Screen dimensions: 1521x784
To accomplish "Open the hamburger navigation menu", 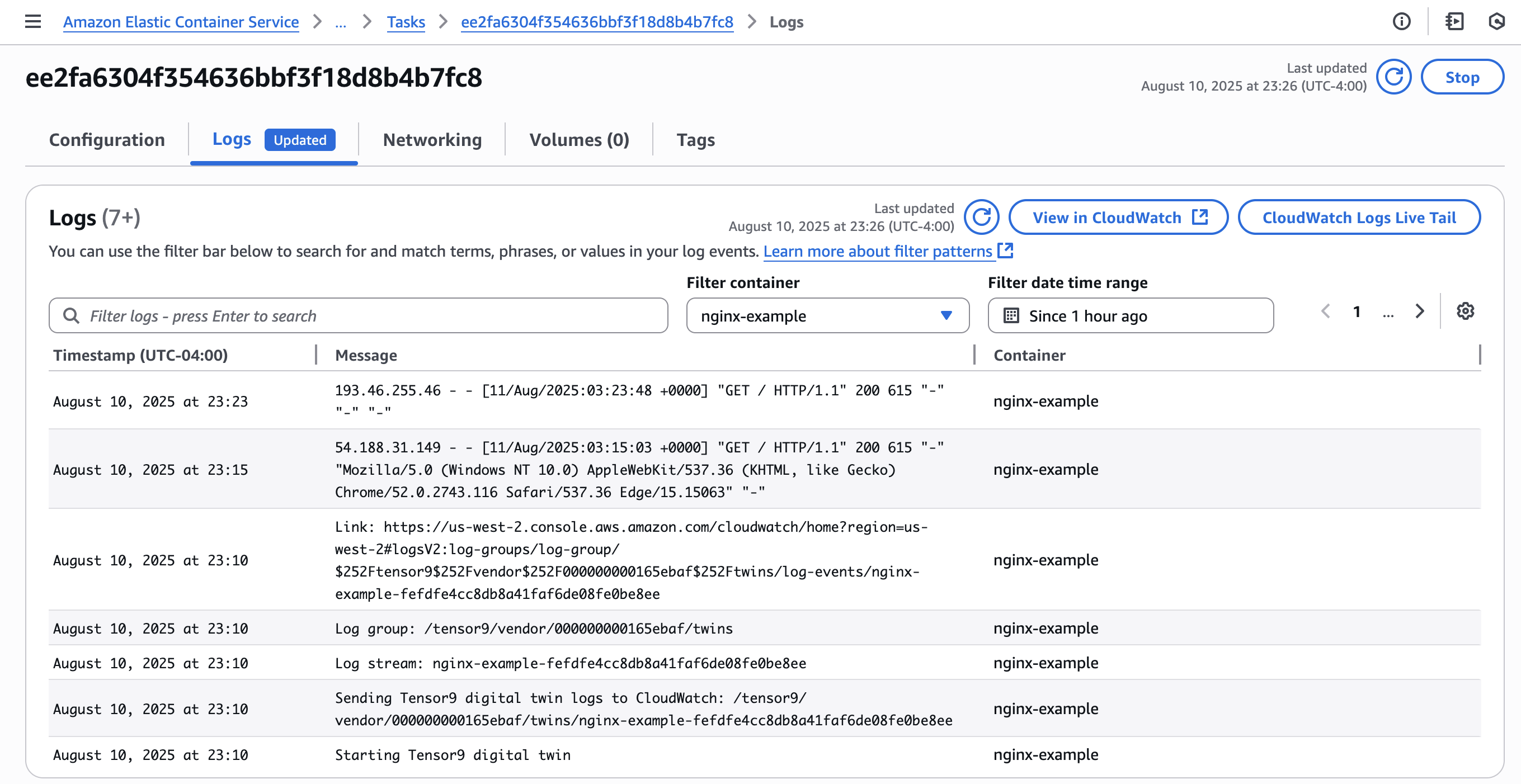I will pyautogui.click(x=33, y=22).
